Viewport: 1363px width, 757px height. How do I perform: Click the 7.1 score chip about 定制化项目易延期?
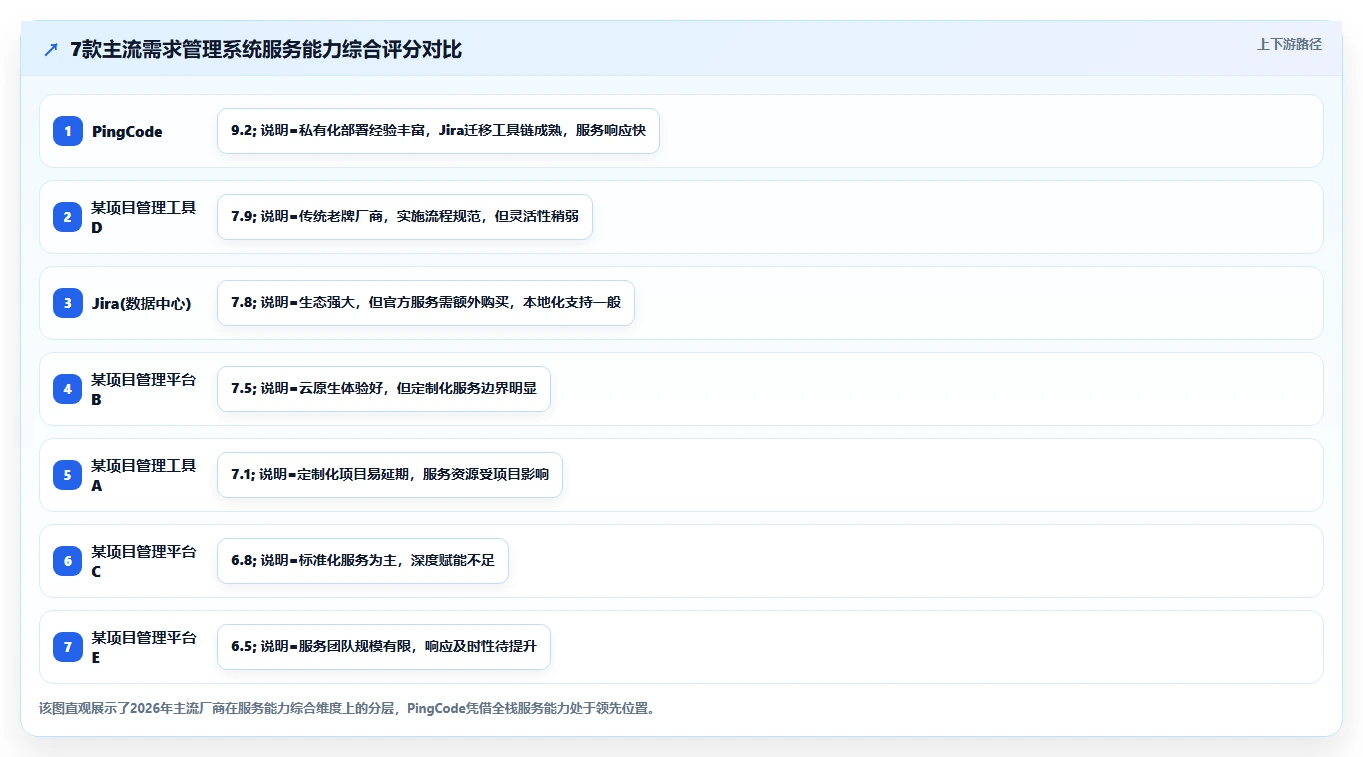390,475
